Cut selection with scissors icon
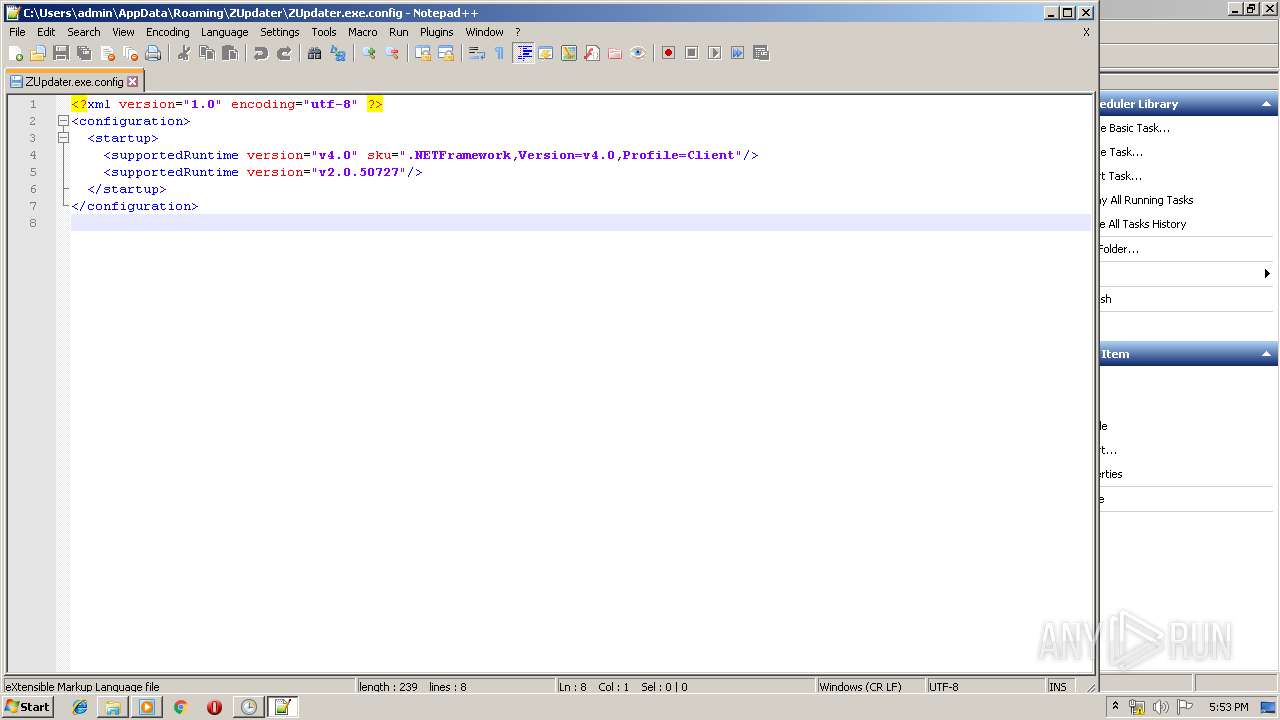The height and width of the screenshot is (720, 1280). tap(184, 53)
